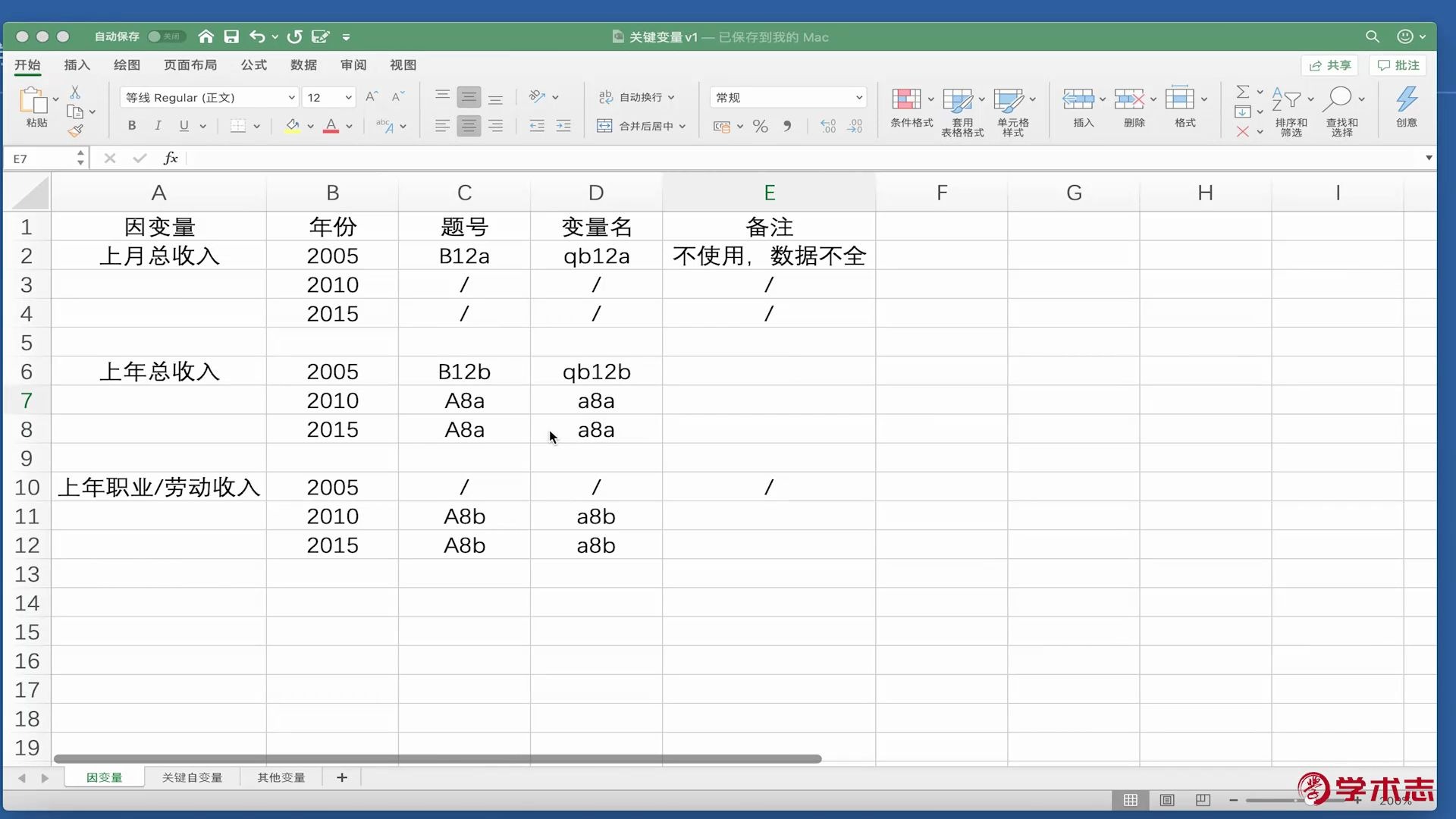
Task: Click the zoom slider in status bar
Action: 1296,800
